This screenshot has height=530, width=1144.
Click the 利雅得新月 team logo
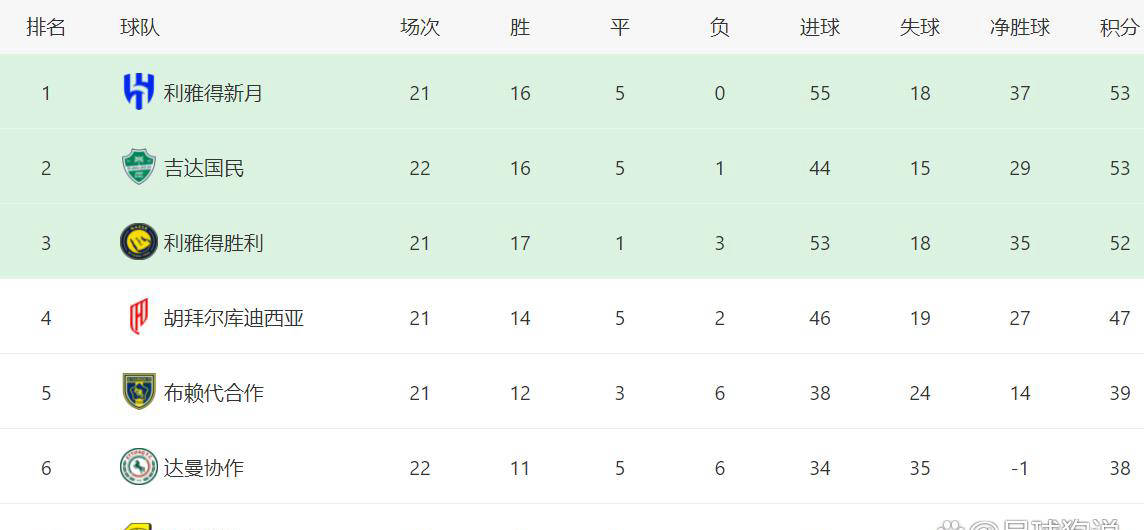coord(138,92)
